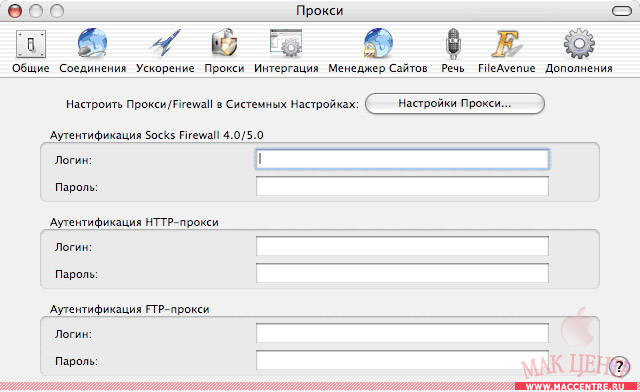Focus Socks Firewall Пароль field
Image resolution: width=640 pixels, height=392 pixels.
coord(402,186)
